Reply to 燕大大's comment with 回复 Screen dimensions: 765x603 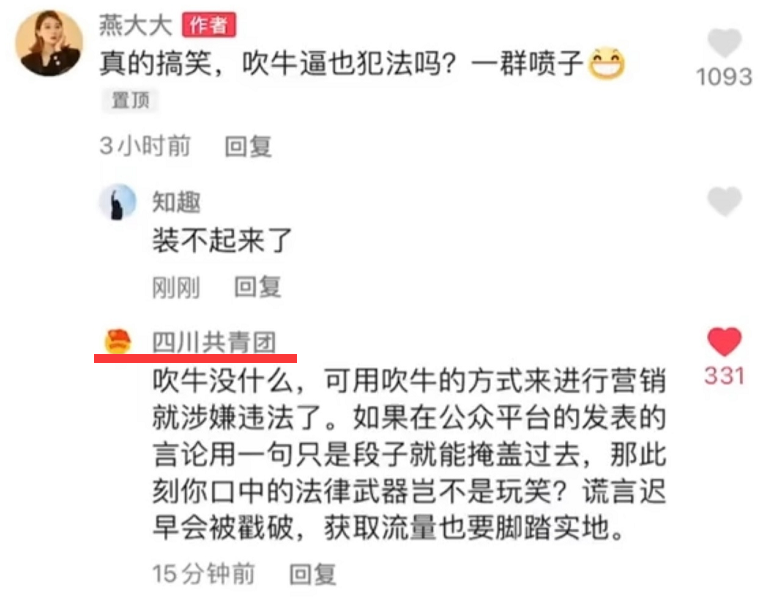point(248,146)
